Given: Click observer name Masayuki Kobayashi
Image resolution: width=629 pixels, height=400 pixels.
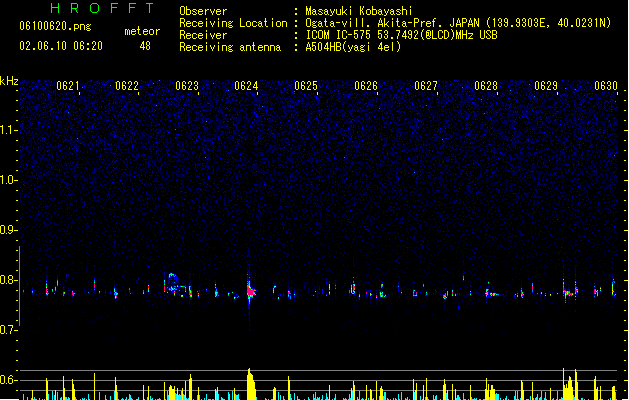Looking at the screenshot, I should [359, 11].
